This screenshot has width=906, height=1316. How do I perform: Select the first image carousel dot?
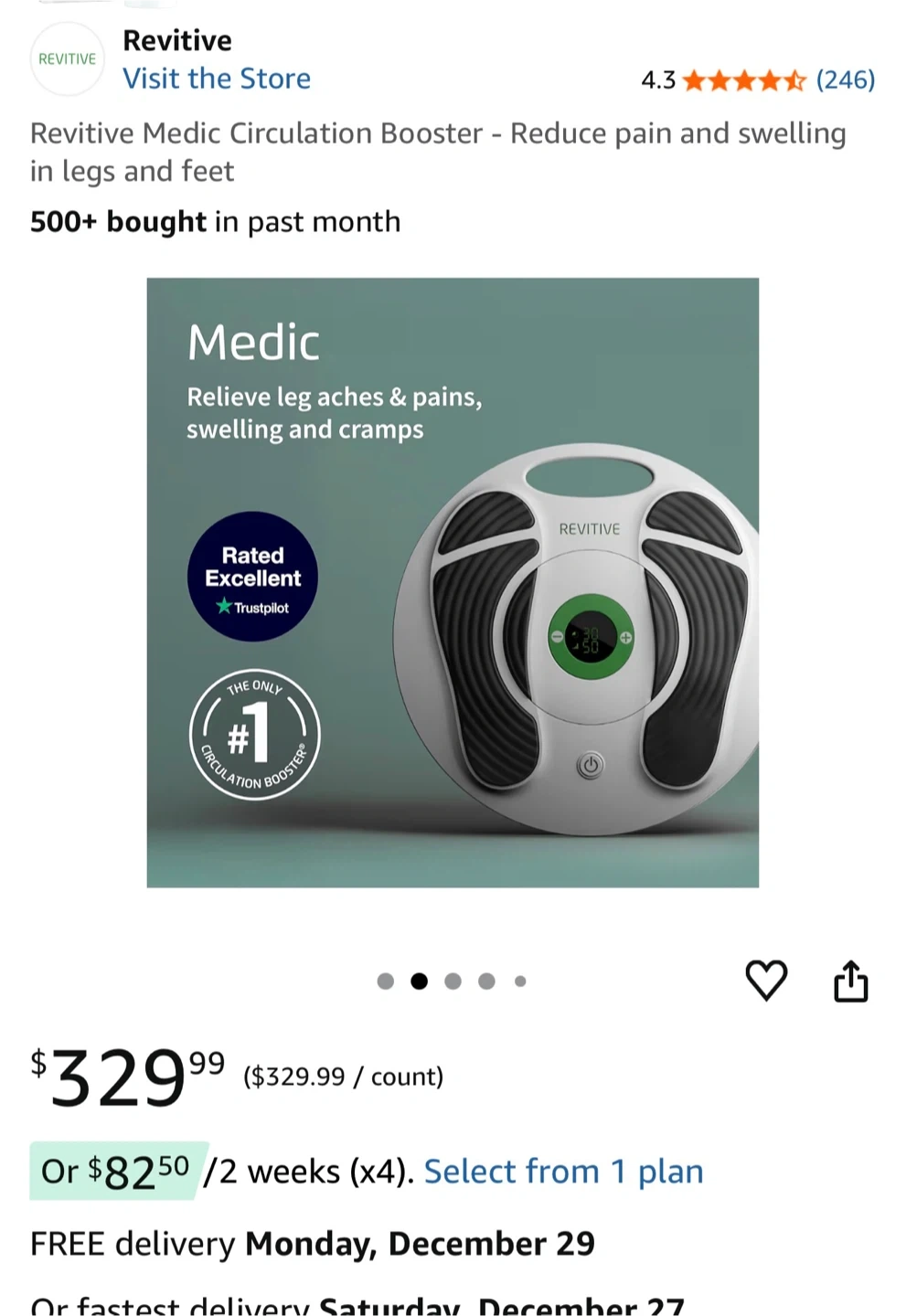click(x=386, y=982)
